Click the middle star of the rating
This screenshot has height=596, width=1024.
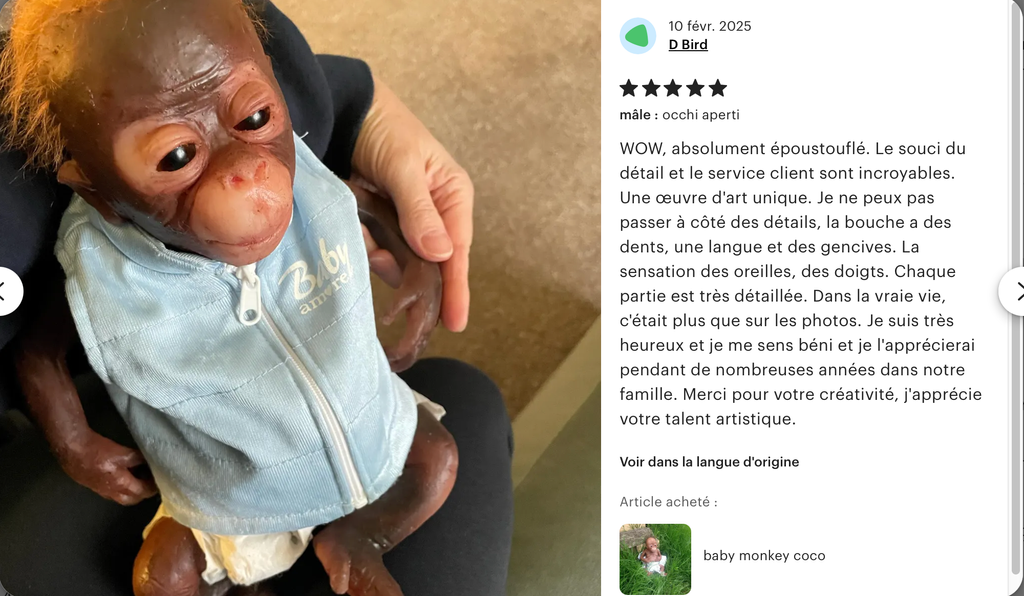click(x=673, y=88)
